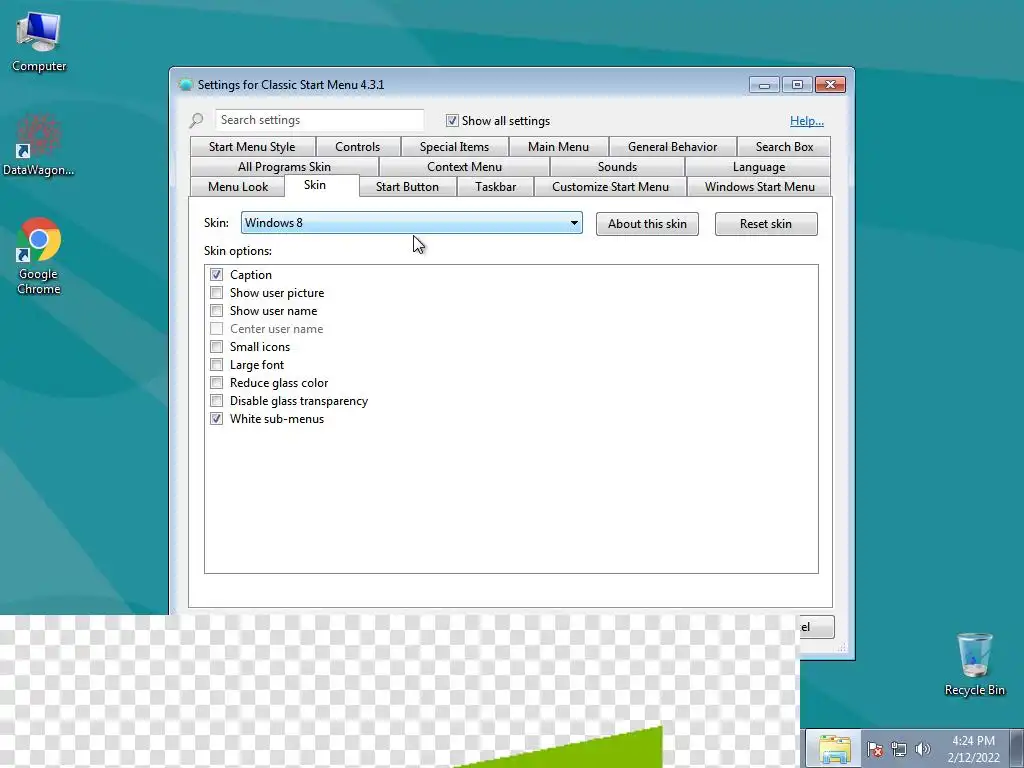Viewport: 1024px width, 768px height.
Task: Select the Google Chrome desktop shortcut
Action: click(x=39, y=255)
